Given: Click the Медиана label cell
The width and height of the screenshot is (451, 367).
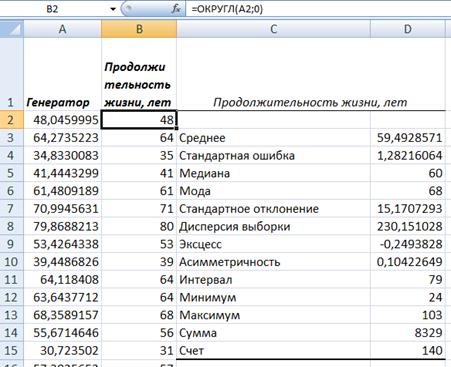Looking at the screenshot, I should (x=274, y=173).
